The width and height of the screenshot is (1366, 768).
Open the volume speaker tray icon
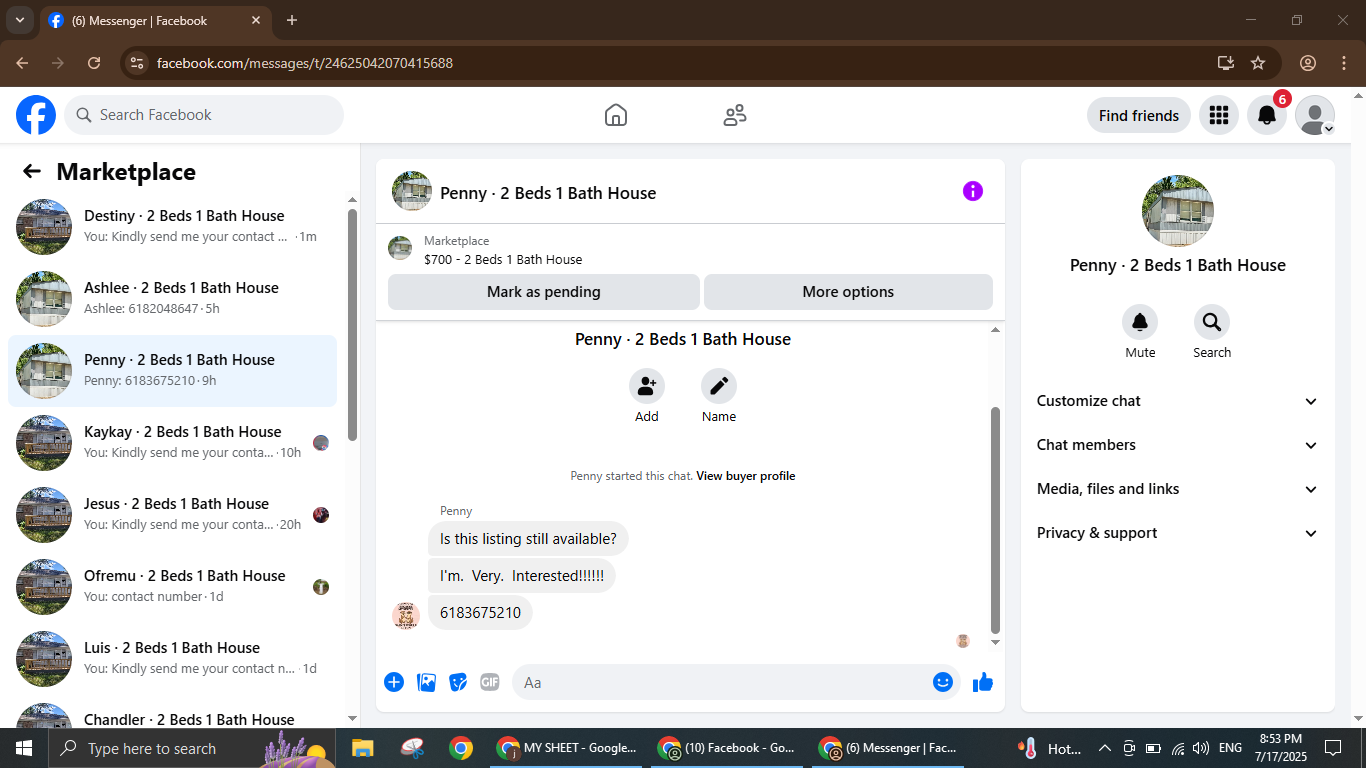[x=1201, y=748]
